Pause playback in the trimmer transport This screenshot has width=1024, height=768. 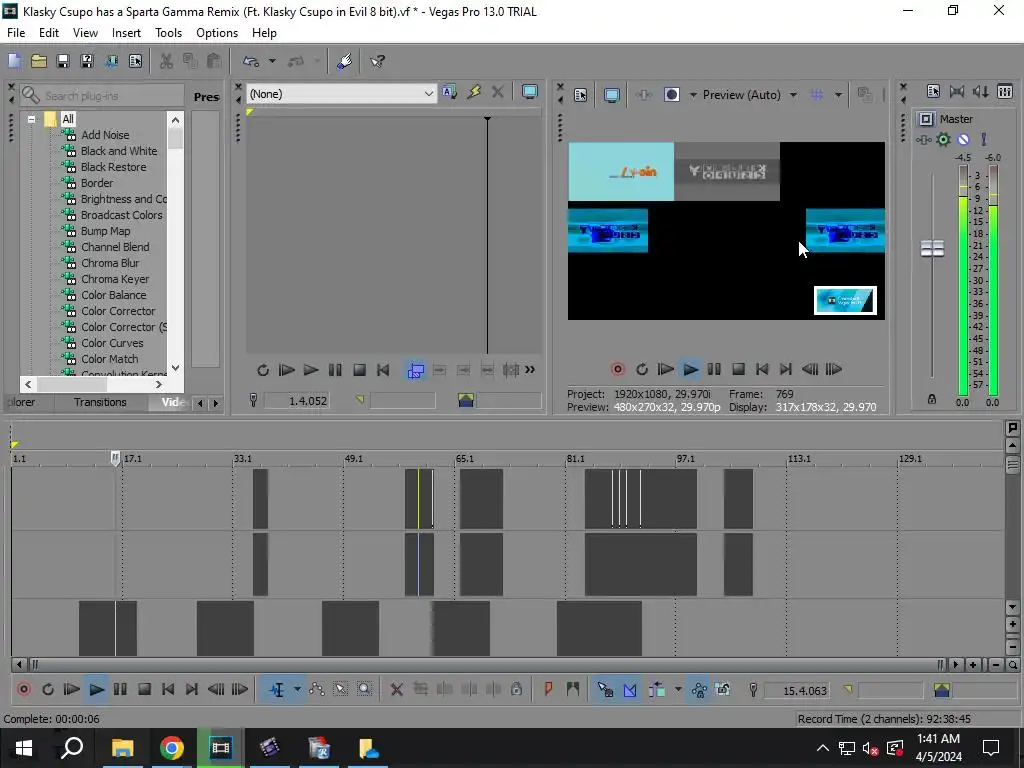point(335,370)
